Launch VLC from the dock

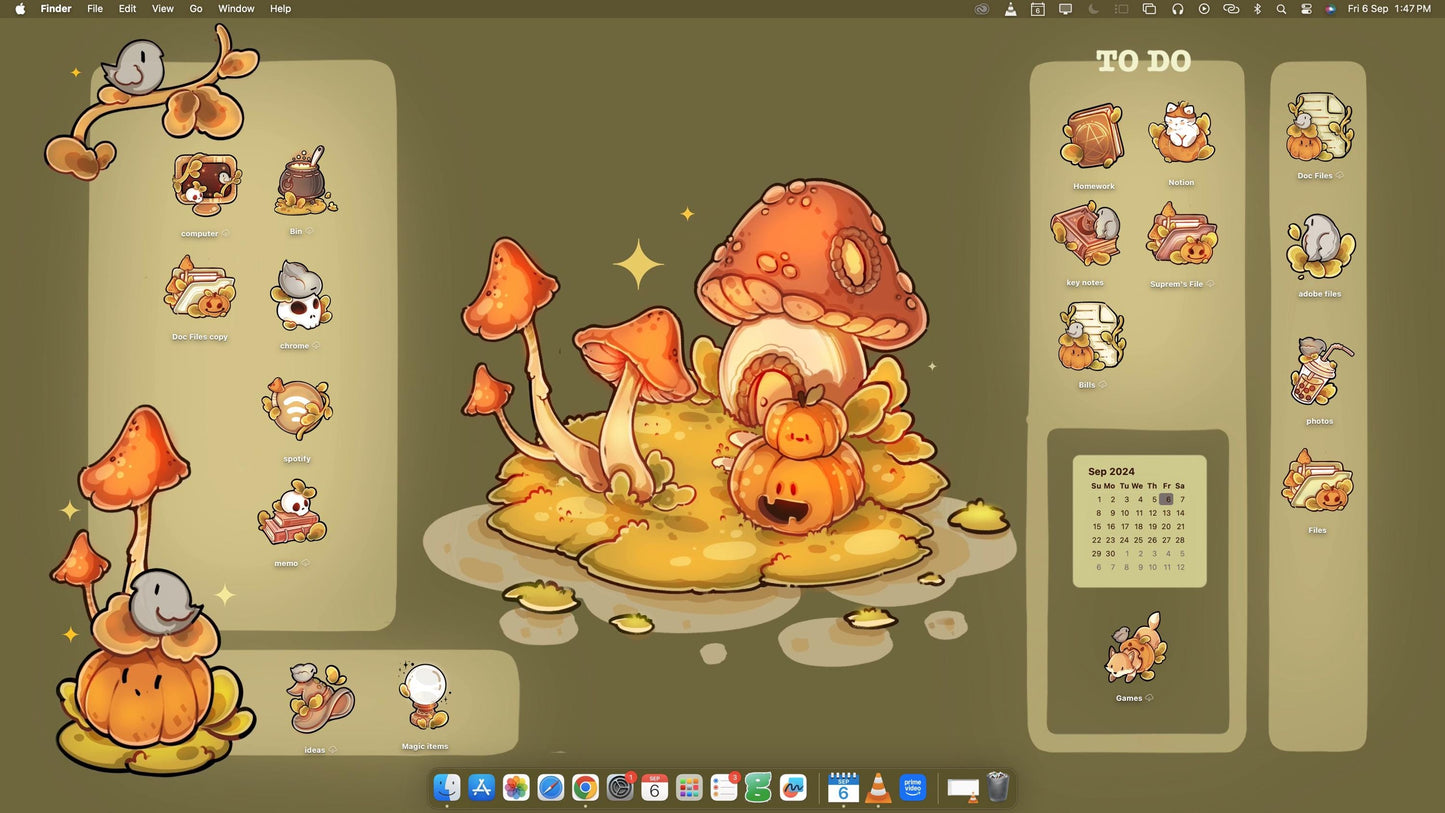pos(878,788)
